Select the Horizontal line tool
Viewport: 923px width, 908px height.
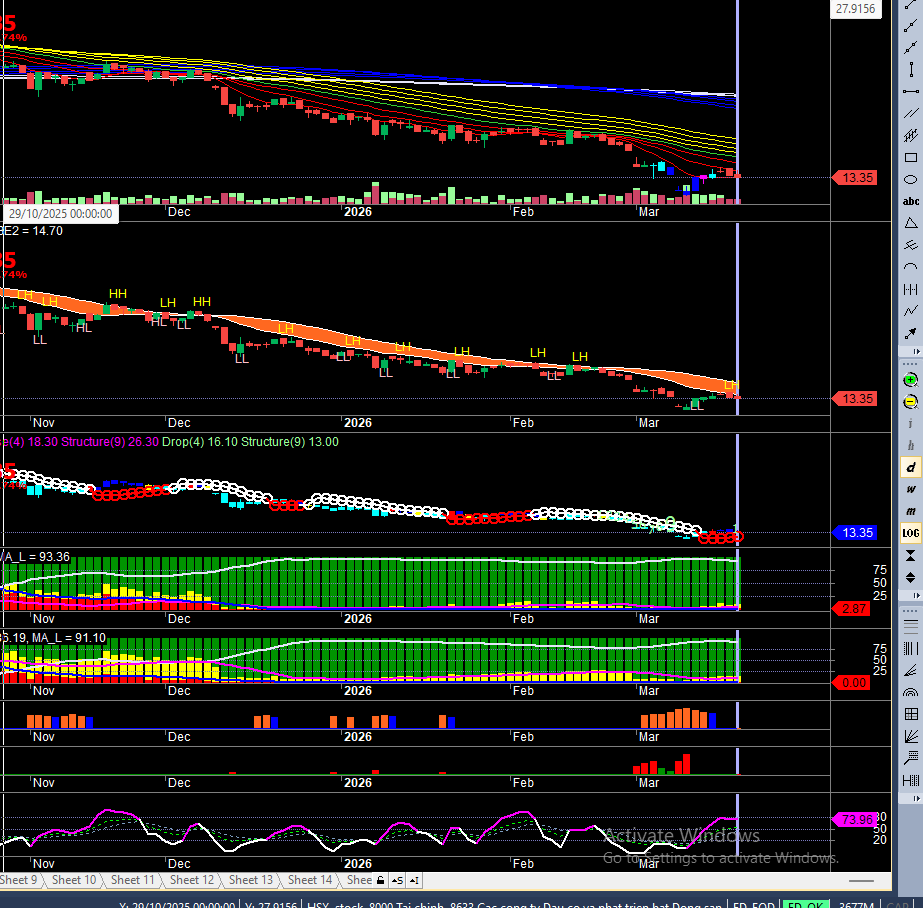[911, 91]
